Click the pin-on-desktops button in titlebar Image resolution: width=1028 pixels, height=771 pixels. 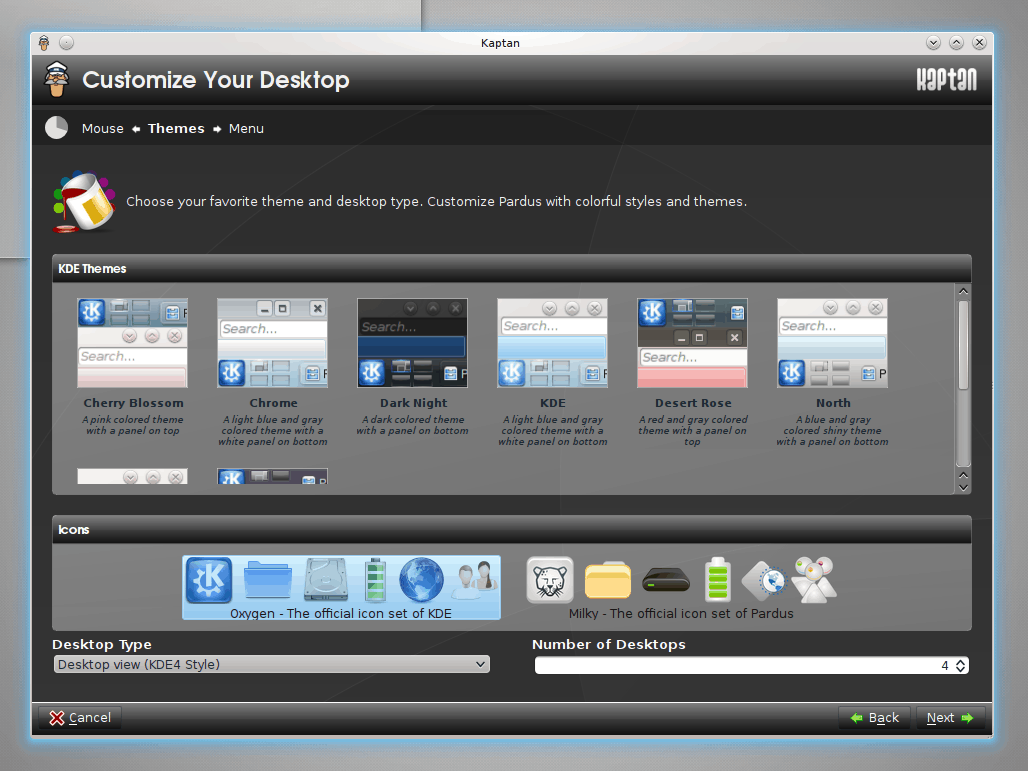coord(66,43)
